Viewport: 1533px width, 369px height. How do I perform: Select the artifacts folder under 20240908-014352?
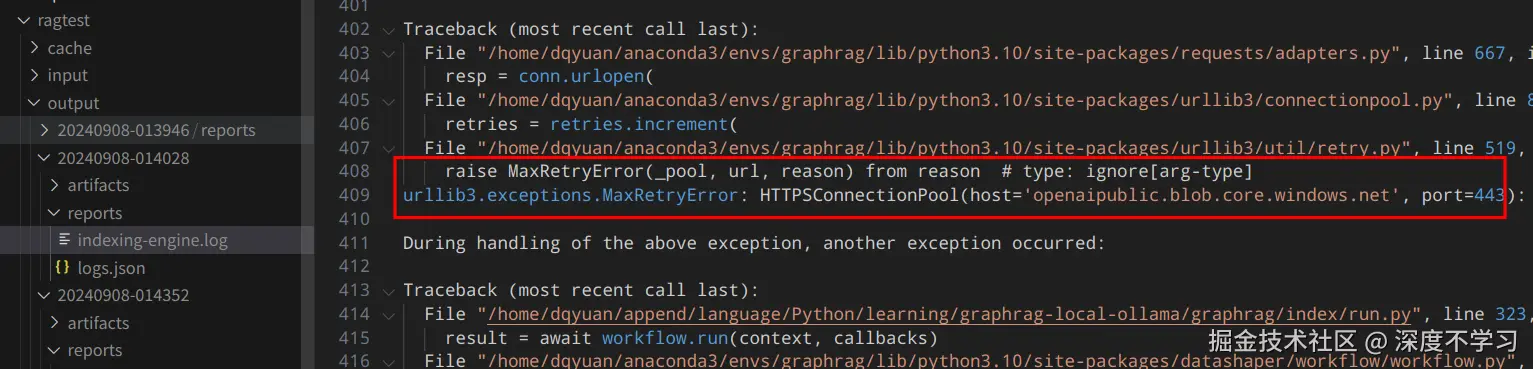point(98,323)
